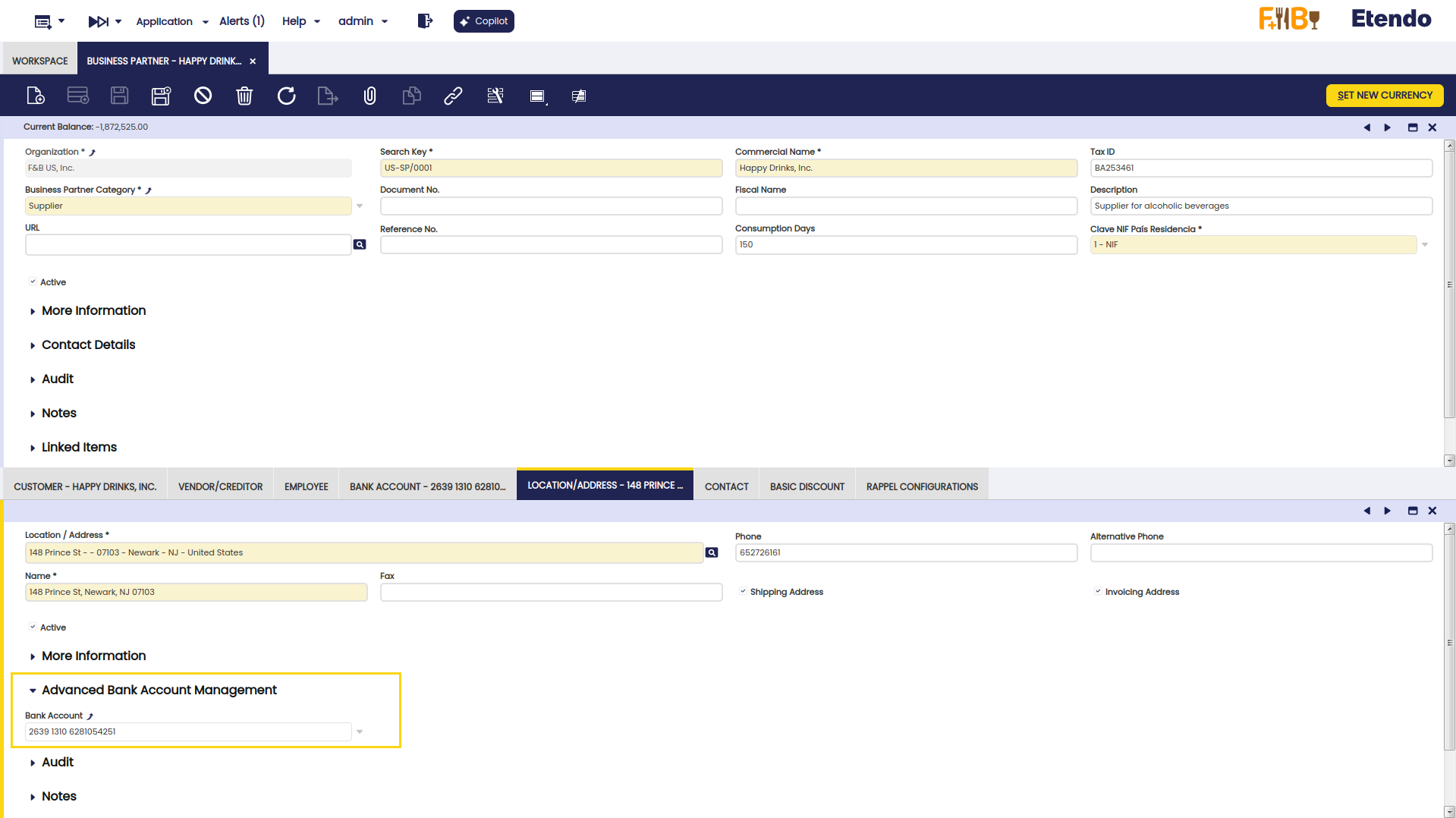Open the Help menu
Viewport: 1456px width, 818px height.
coord(301,21)
